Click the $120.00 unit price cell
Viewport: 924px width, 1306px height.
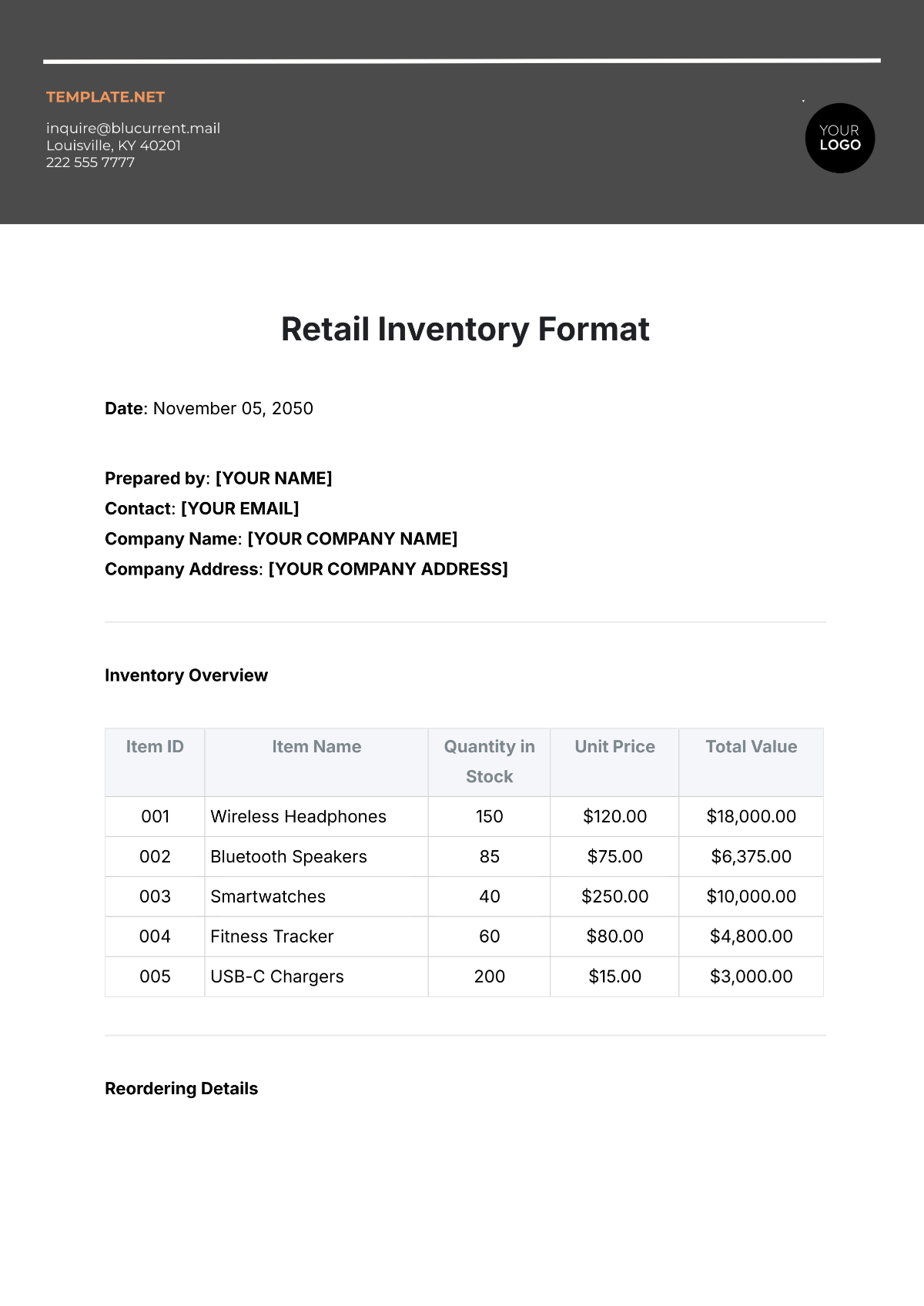tap(614, 816)
